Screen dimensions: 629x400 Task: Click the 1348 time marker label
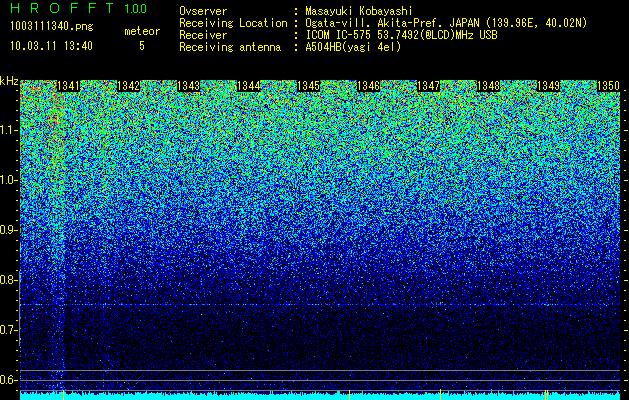coord(489,86)
